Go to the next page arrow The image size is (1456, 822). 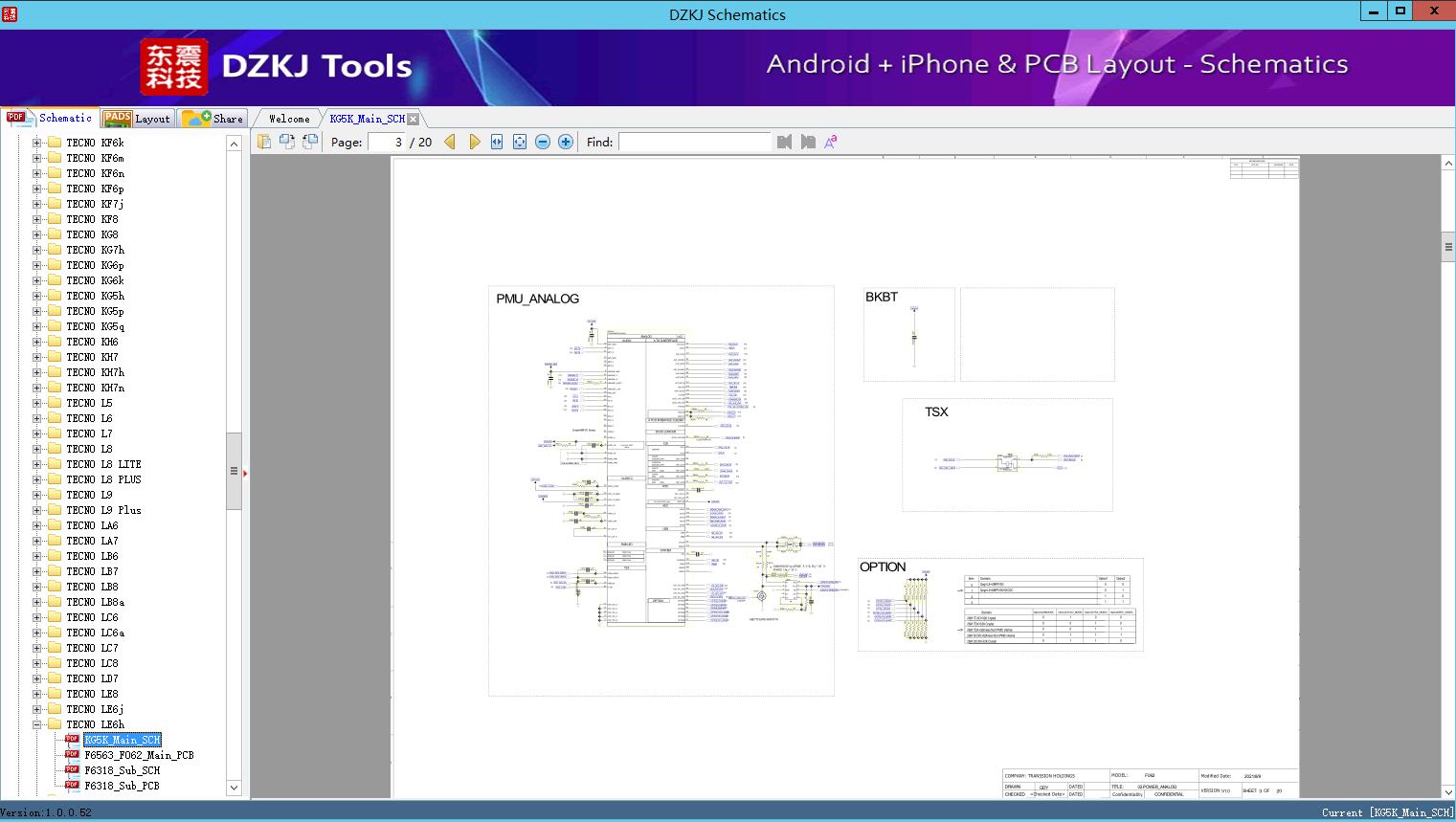click(474, 142)
